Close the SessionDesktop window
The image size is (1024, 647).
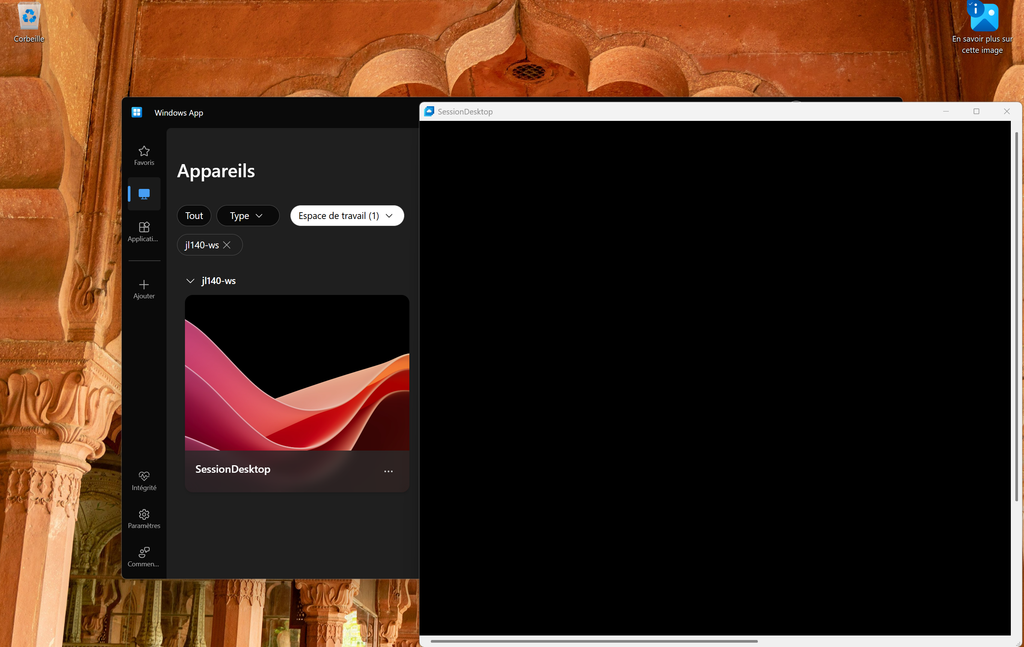tap(1006, 112)
